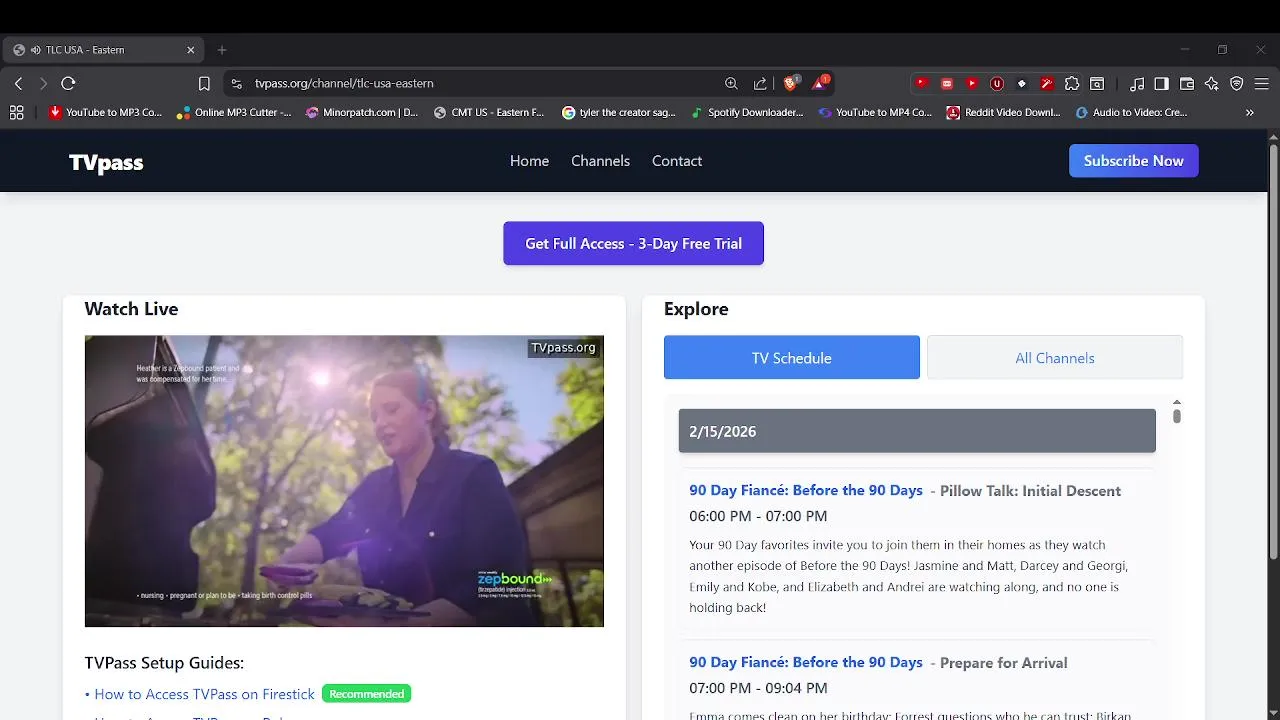Reload the page with the refresh icon
Viewport: 1280px width, 720px height.
[x=68, y=84]
